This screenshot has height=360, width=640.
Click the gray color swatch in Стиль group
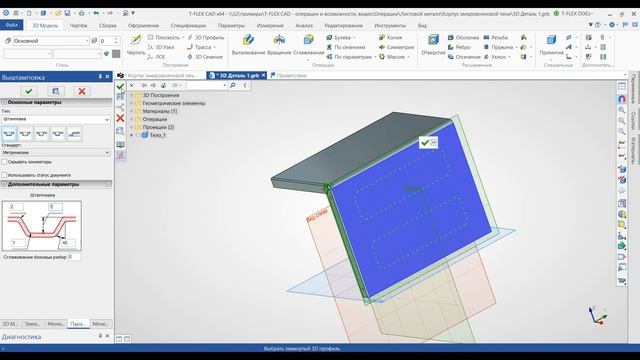[x=116, y=53]
